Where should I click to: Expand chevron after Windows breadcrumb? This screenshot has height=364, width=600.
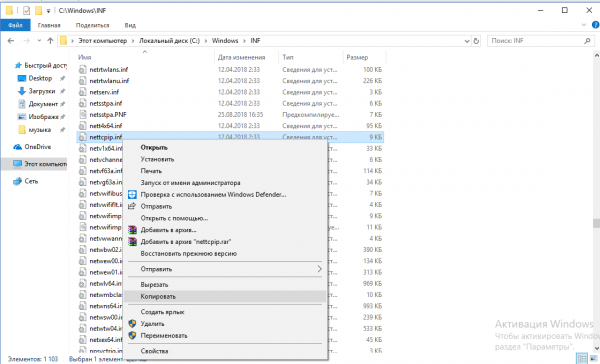244,41
